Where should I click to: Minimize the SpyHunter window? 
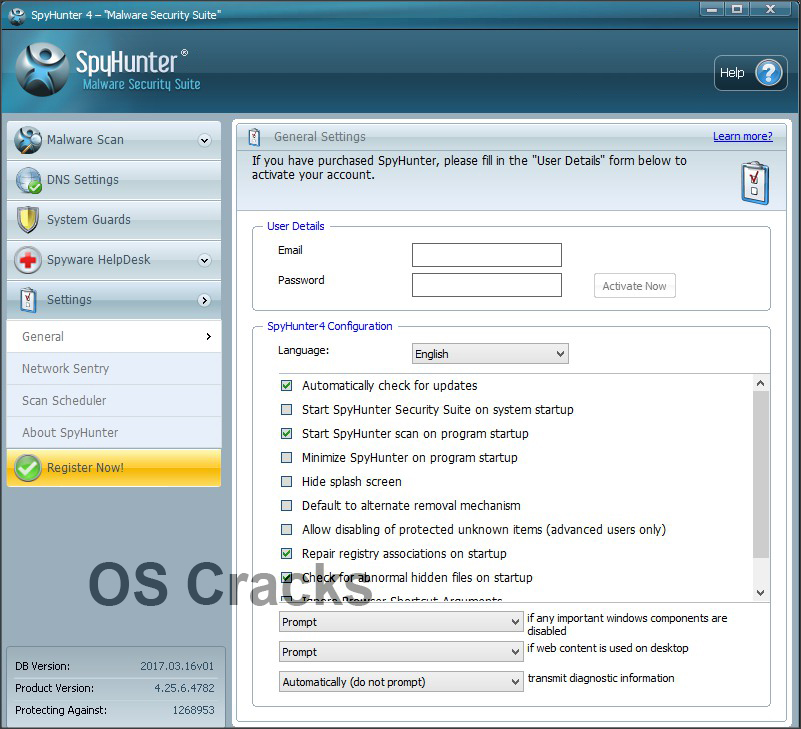point(712,10)
